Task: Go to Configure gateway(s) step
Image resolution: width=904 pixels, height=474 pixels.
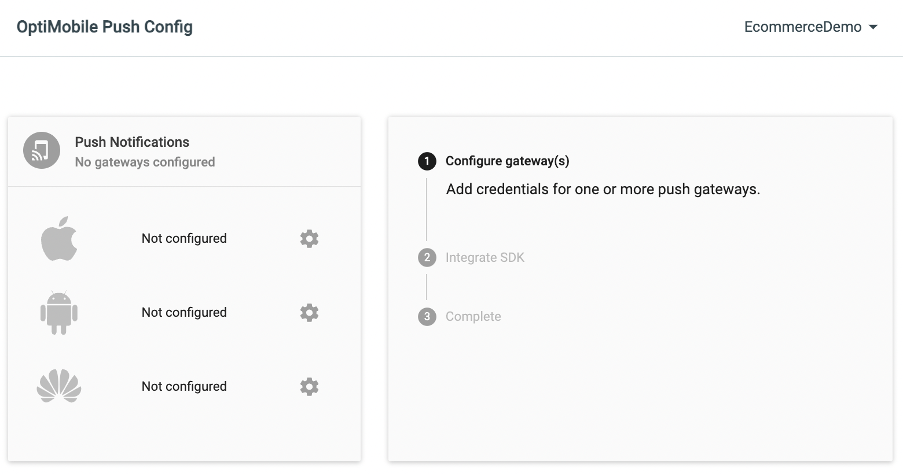Action: [507, 161]
